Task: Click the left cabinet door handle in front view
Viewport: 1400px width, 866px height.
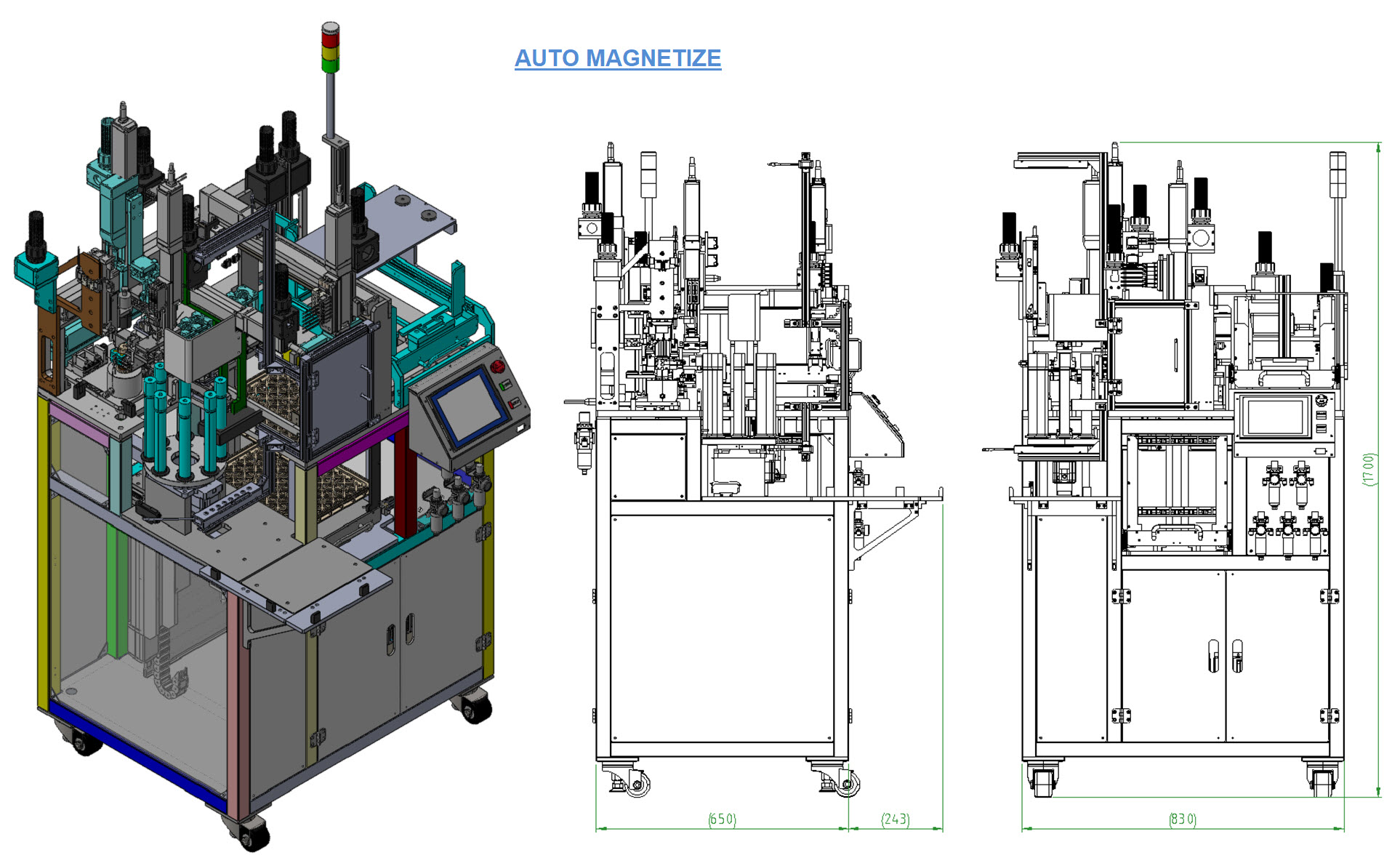Action: point(1213,656)
